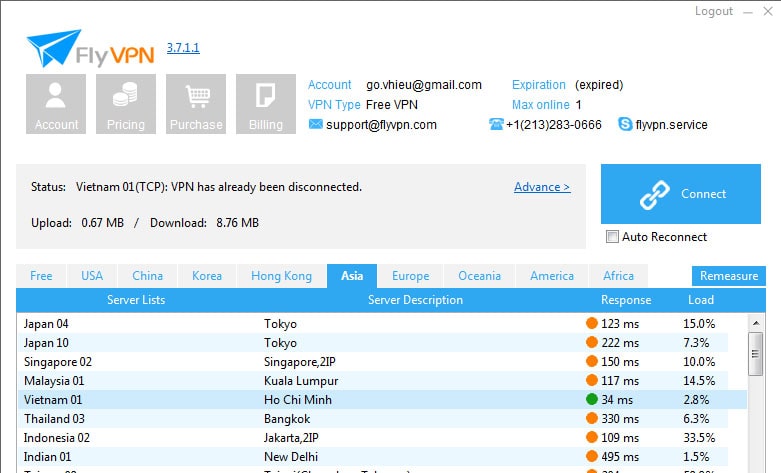Sort by the Server Description column header
Viewport: 781px width, 473px height.
pos(415,300)
